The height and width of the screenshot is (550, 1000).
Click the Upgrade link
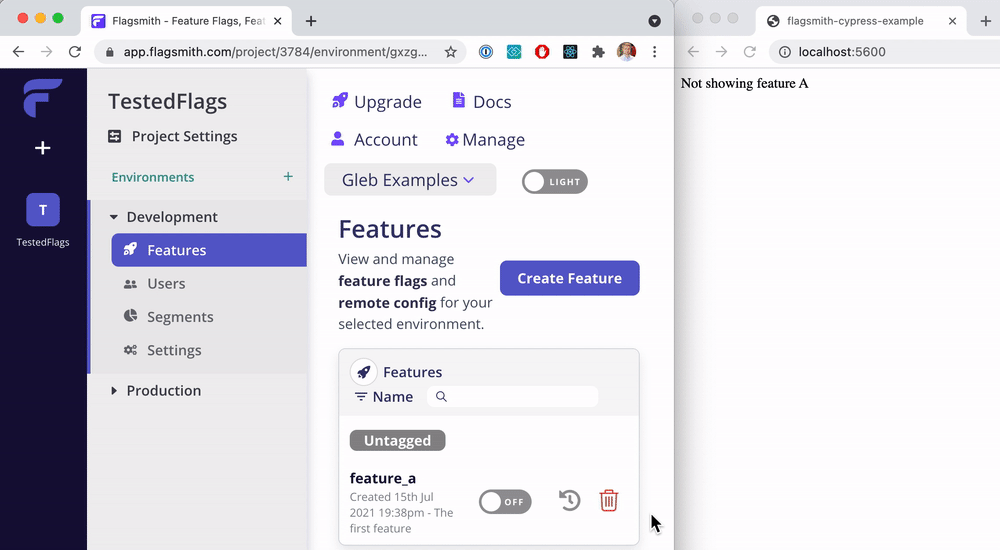coord(377,102)
